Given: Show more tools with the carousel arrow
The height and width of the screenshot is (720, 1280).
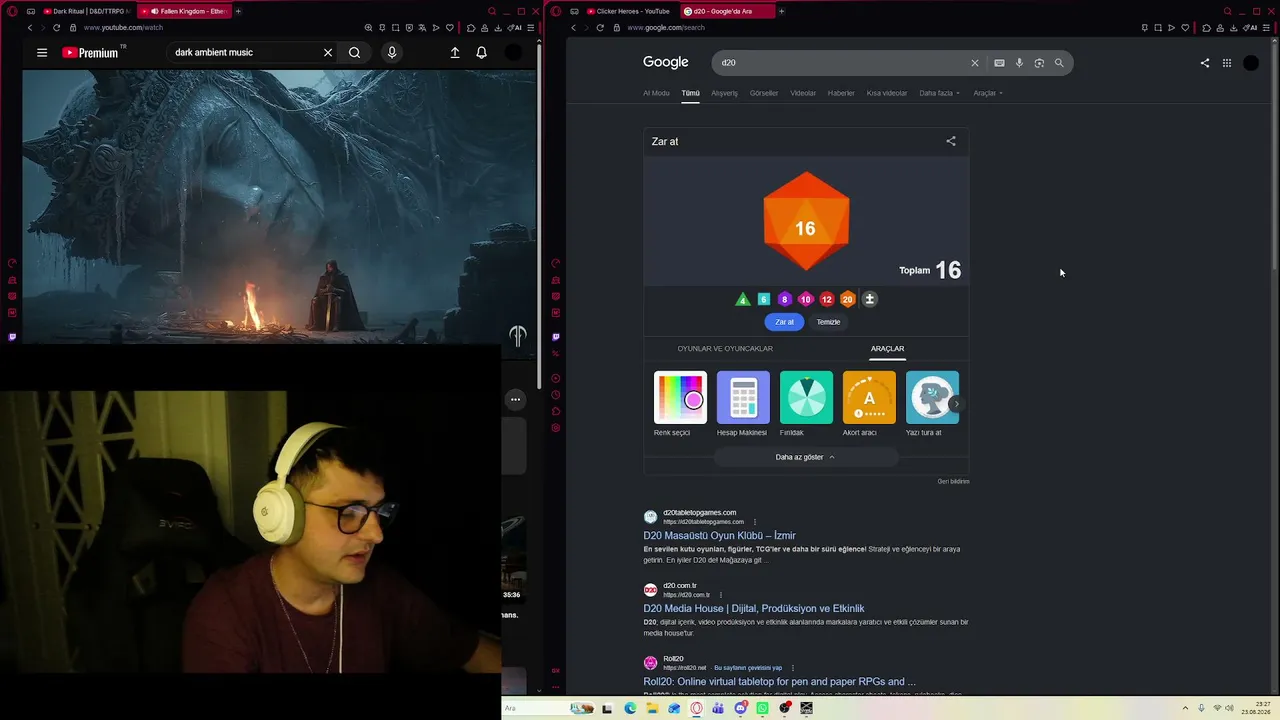Looking at the screenshot, I should coord(956,404).
